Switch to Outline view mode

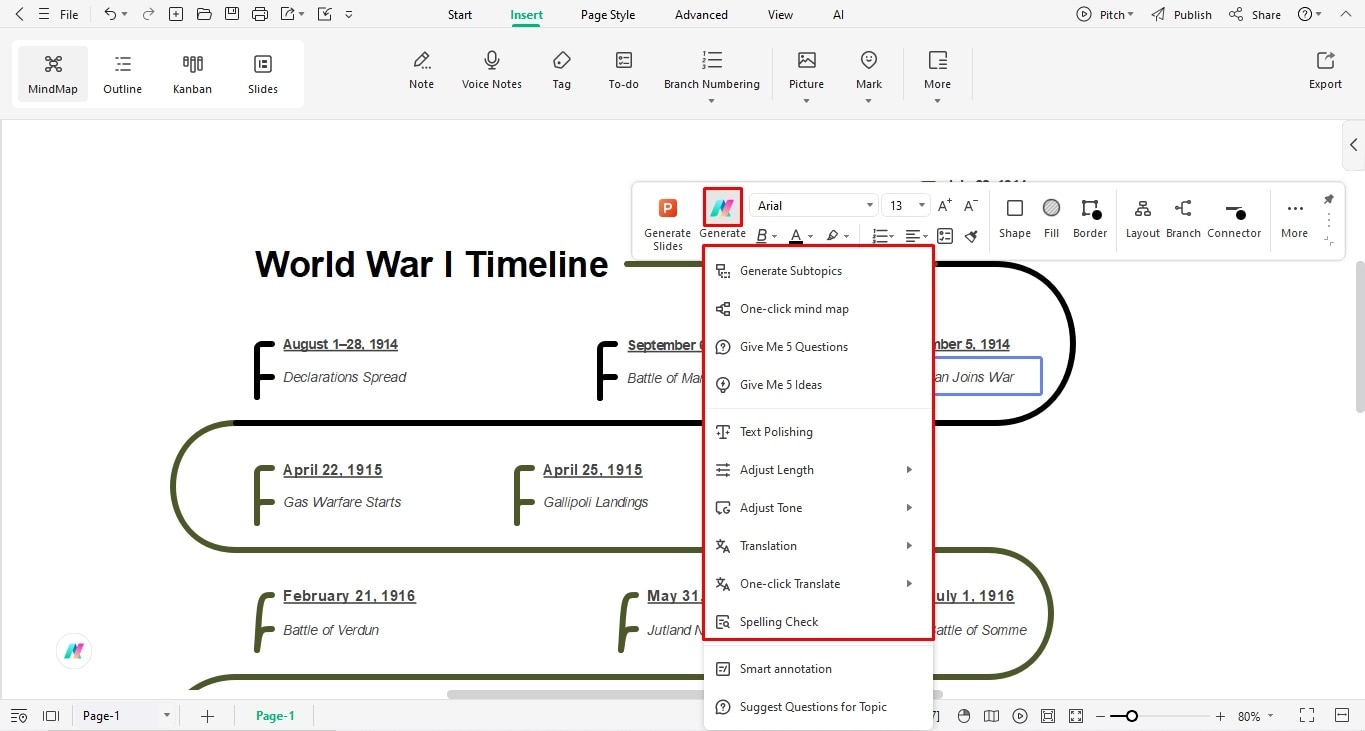(x=122, y=74)
